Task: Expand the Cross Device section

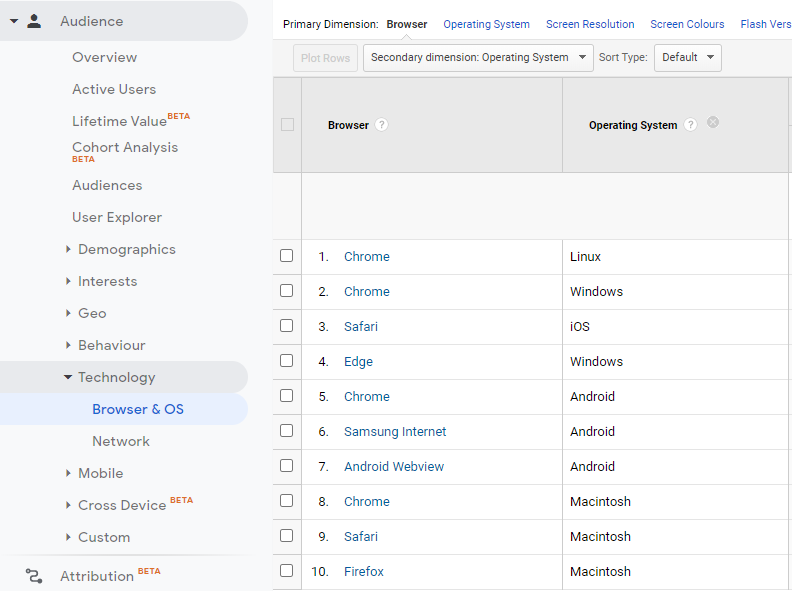Action: click(x=68, y=505)
